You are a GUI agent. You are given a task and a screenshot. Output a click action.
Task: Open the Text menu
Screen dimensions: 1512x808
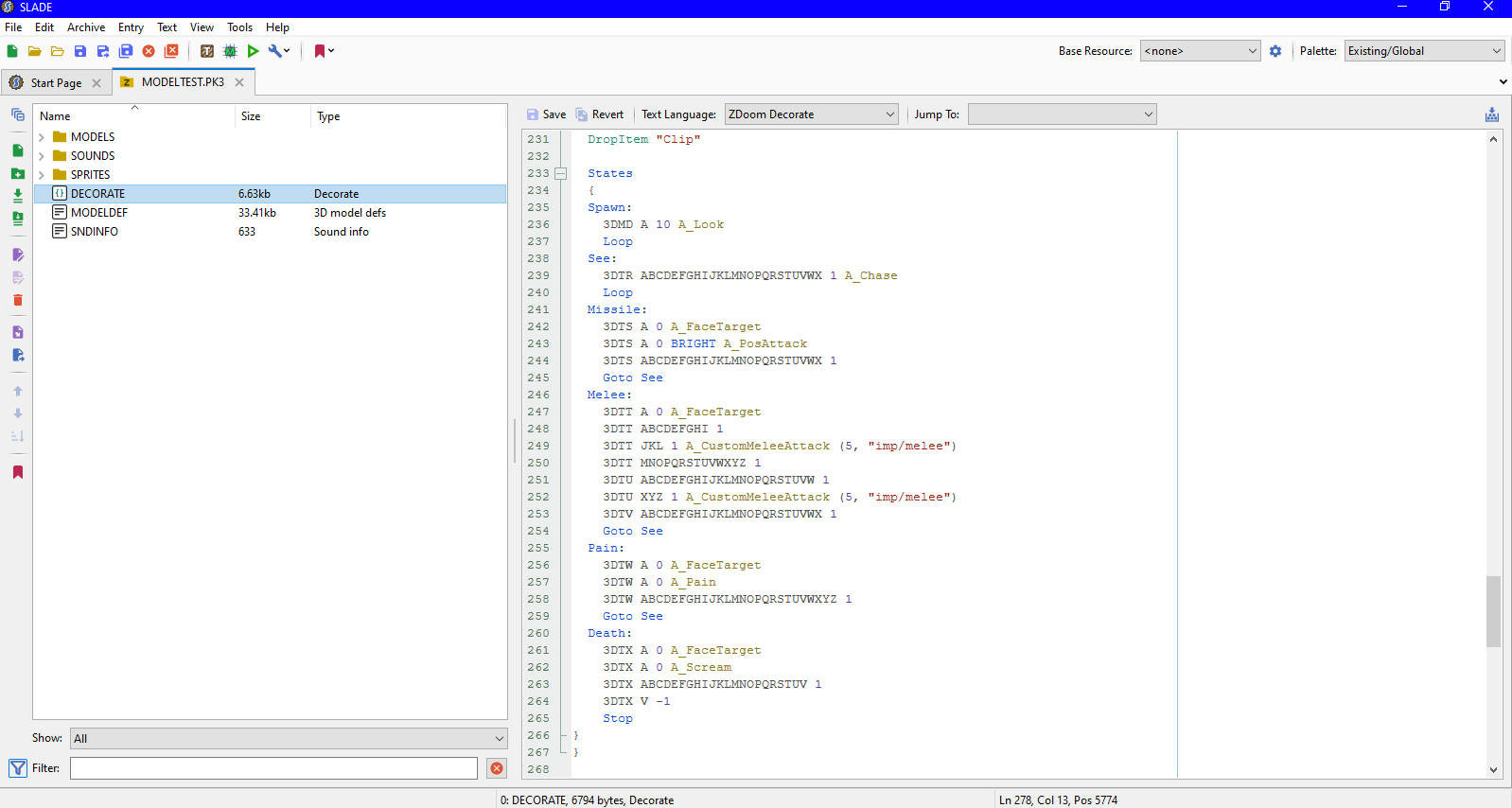point(167,27)
